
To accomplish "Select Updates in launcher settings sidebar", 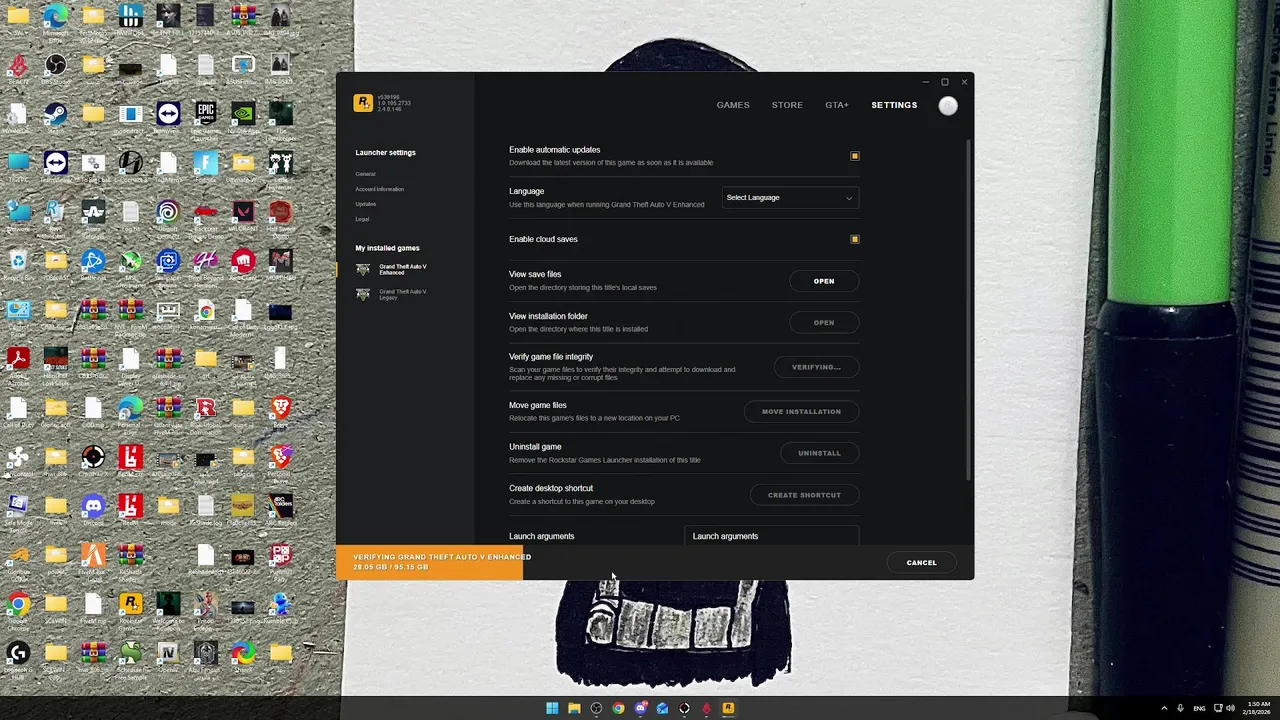I will click(366, 204).
